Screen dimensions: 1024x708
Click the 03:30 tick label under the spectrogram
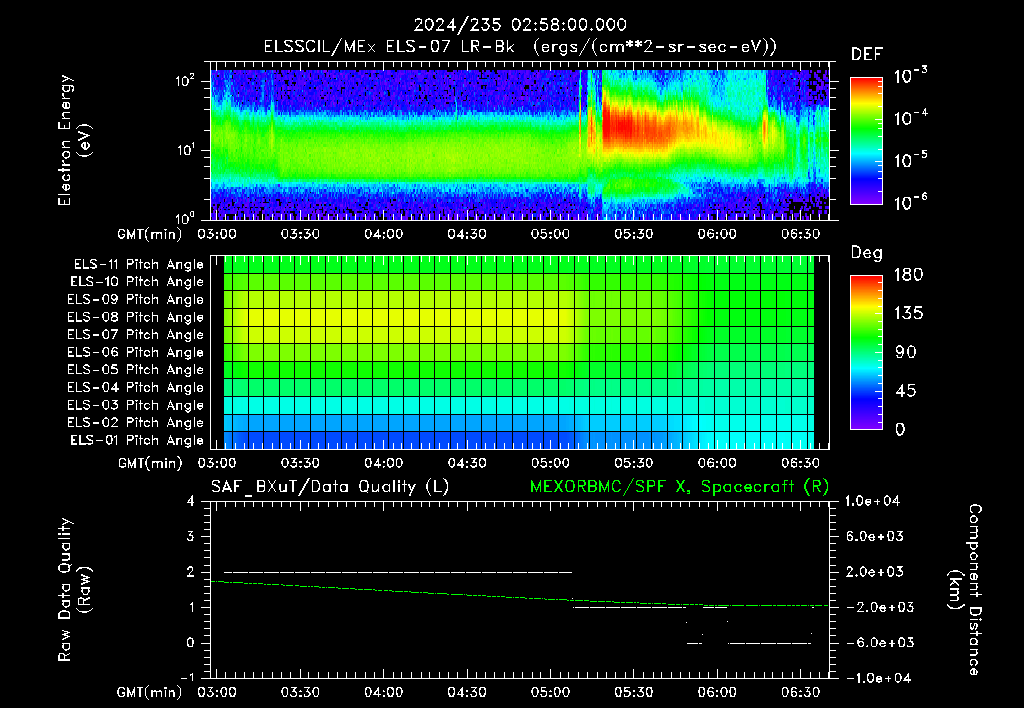click(x=300, y=234)
